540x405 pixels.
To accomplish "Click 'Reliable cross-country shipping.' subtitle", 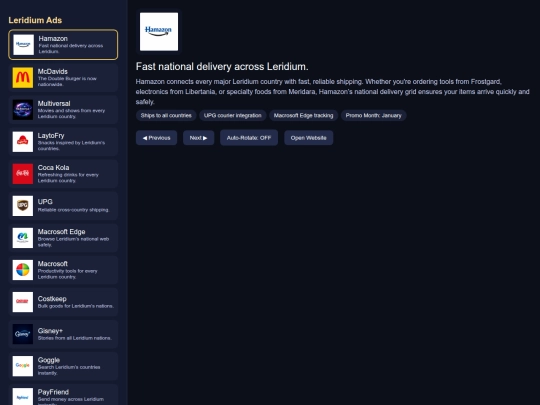I will [73, 210].
